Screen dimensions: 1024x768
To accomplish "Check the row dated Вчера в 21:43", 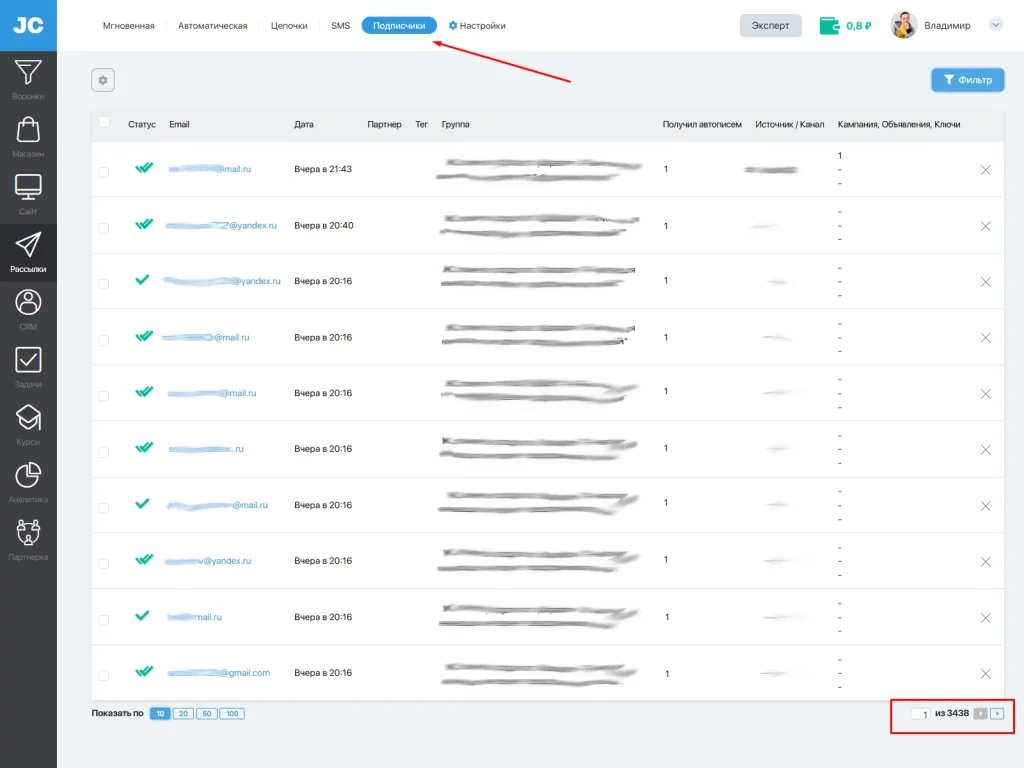I will (103, 172).
